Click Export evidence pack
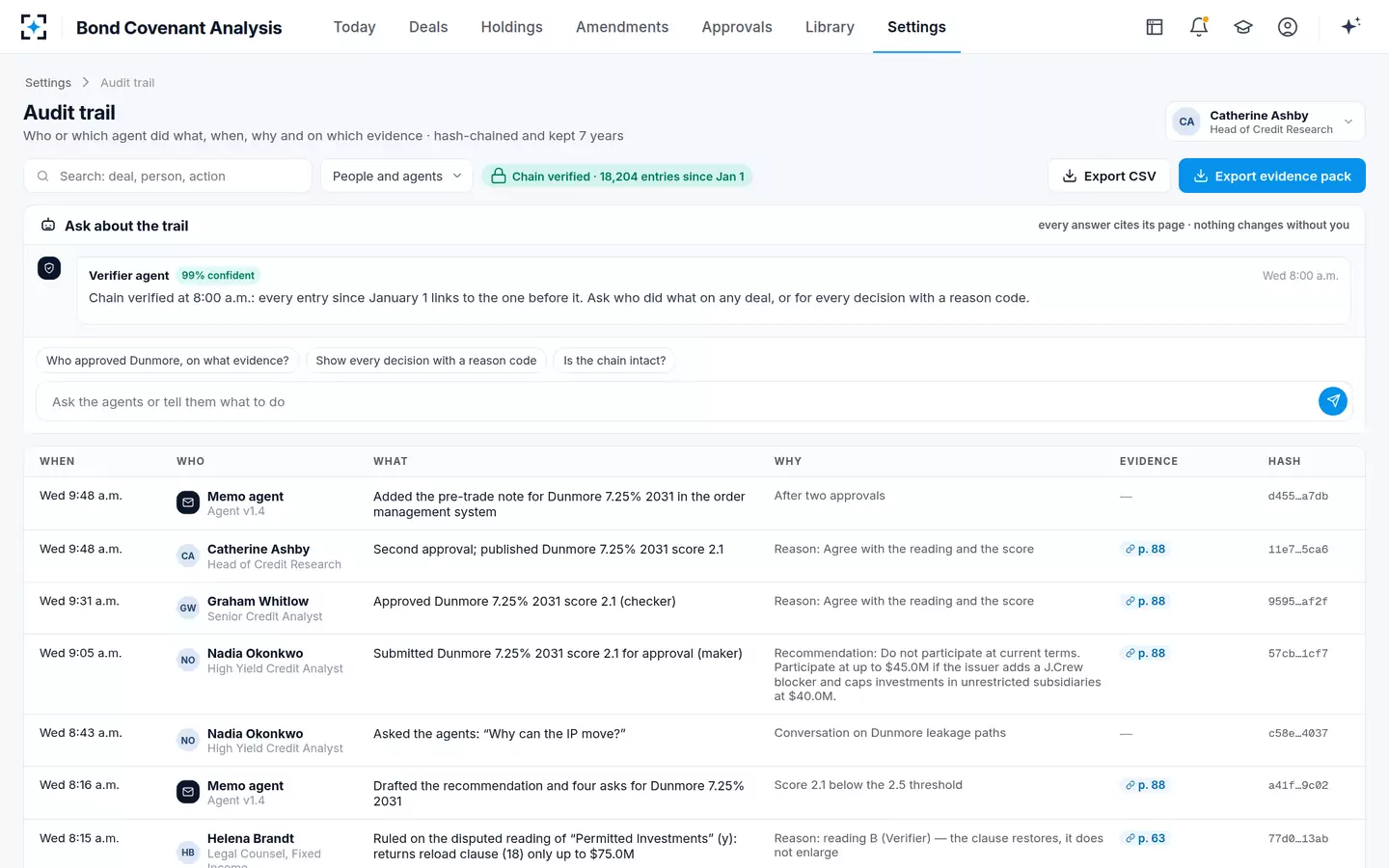 1272,176
